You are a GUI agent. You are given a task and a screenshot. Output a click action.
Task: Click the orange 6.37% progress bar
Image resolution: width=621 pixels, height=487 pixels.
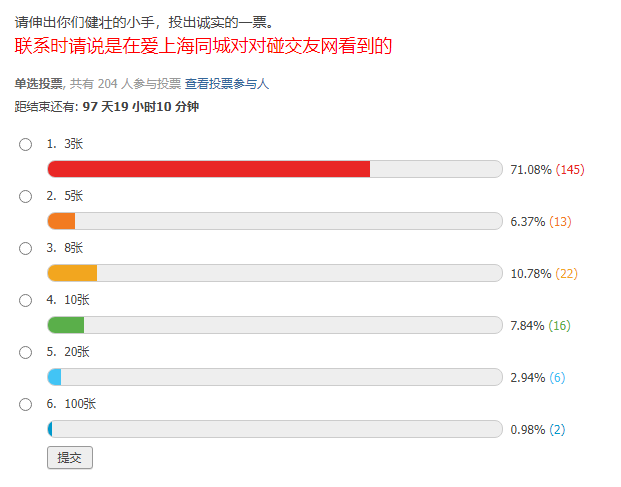[x=275, y=221]
